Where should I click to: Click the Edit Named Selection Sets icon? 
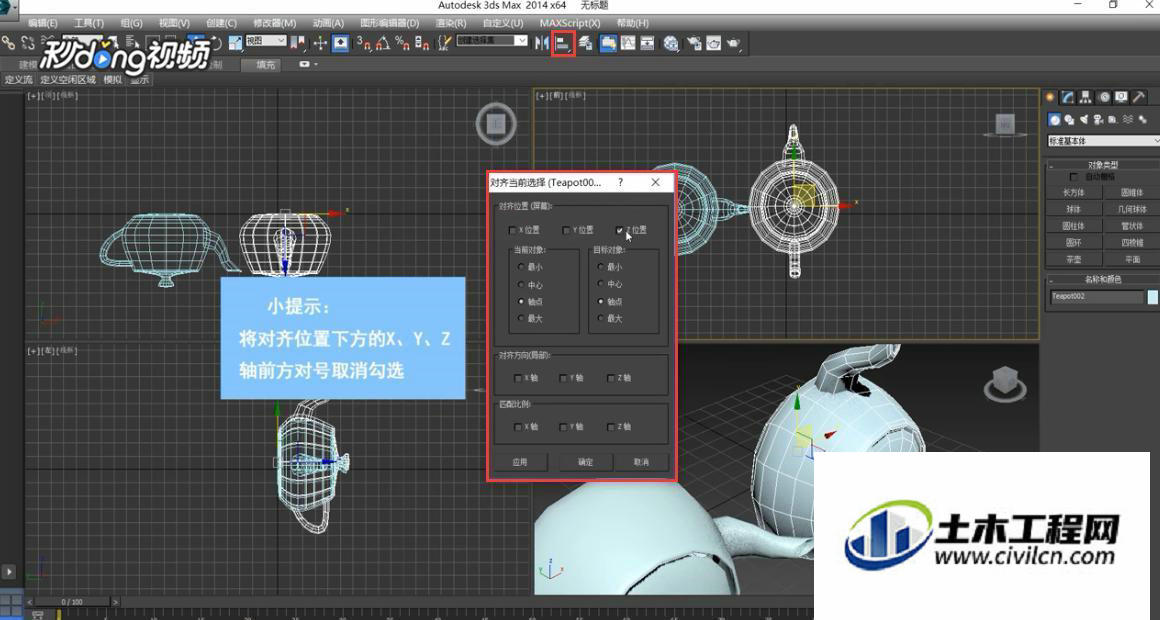click(x=444, y=44)
